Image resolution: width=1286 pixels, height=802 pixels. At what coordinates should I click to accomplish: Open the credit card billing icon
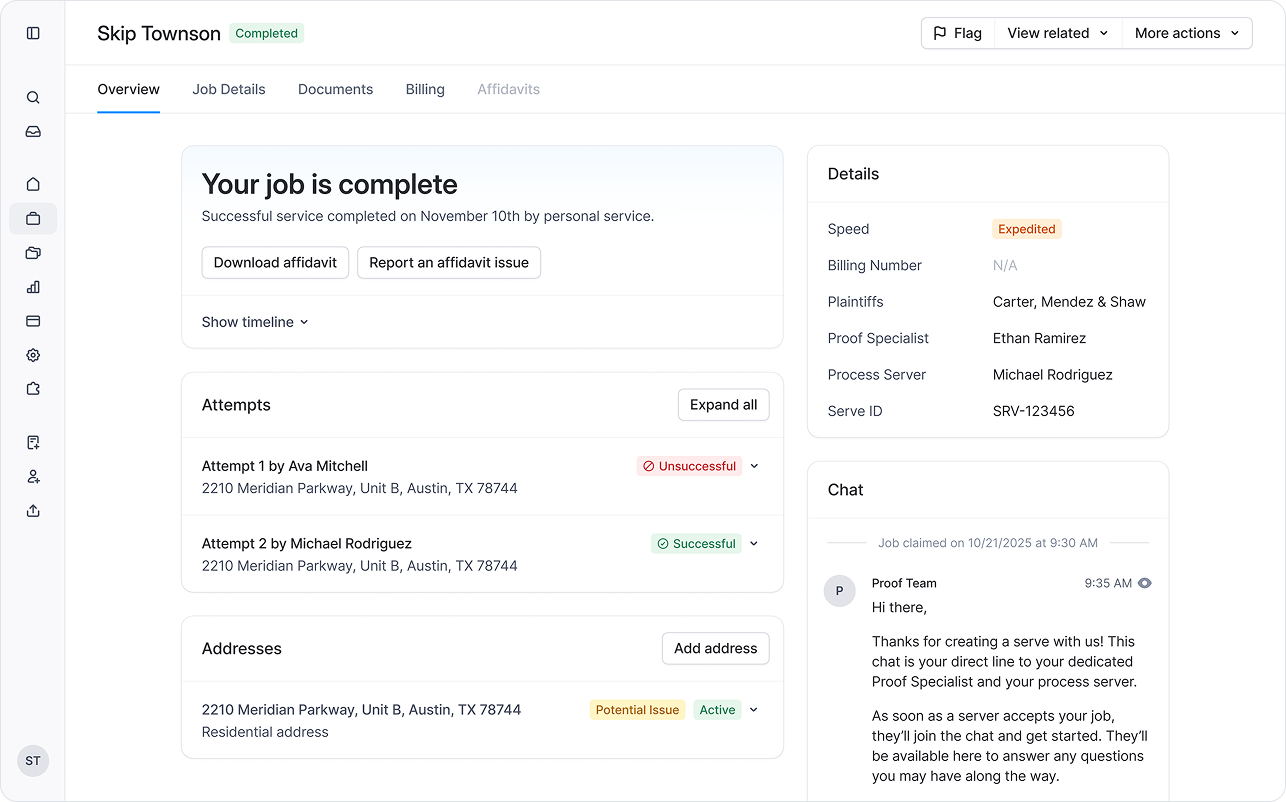[x=33, y=321]
